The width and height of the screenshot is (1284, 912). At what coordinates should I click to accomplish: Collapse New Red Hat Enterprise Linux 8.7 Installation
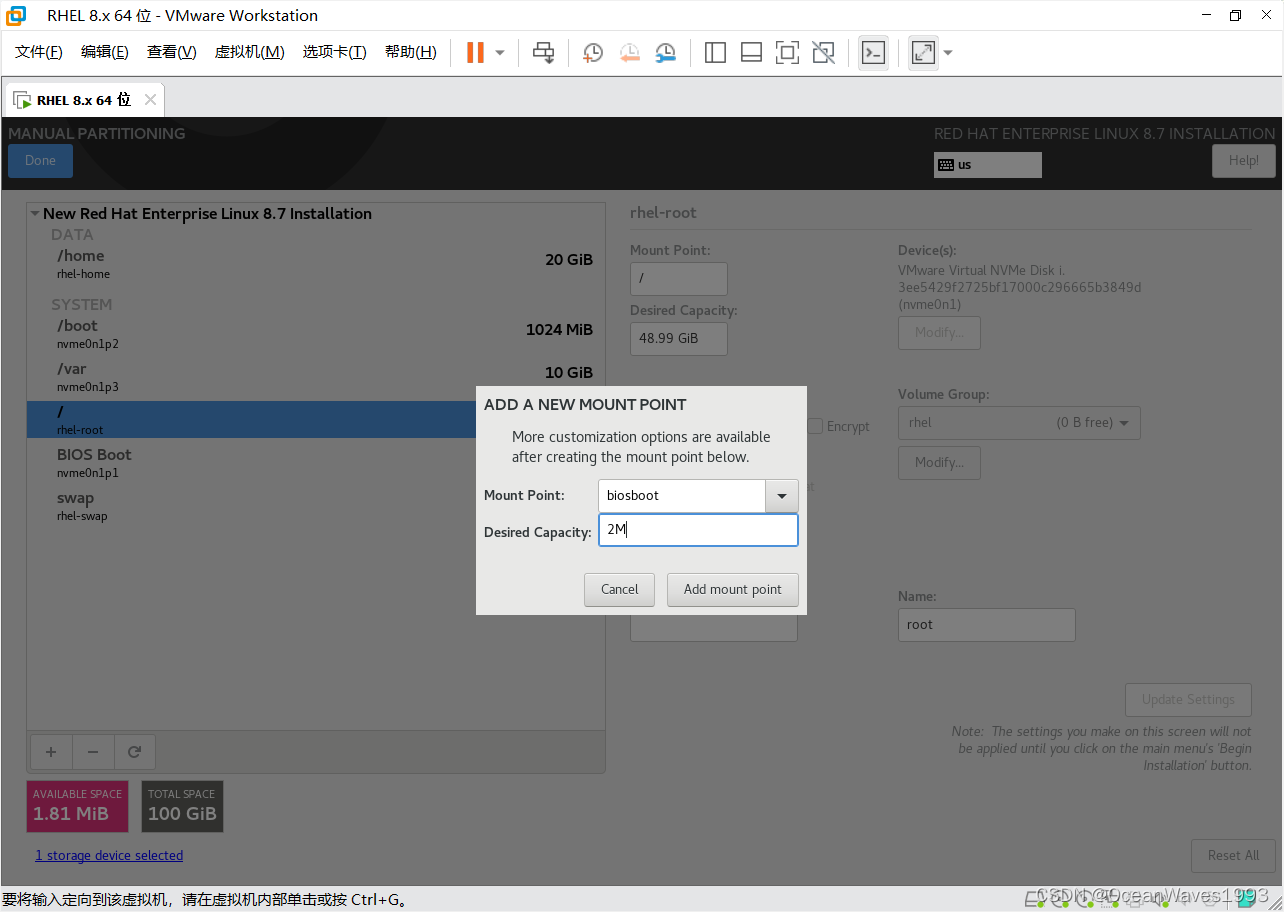[35, 213]
